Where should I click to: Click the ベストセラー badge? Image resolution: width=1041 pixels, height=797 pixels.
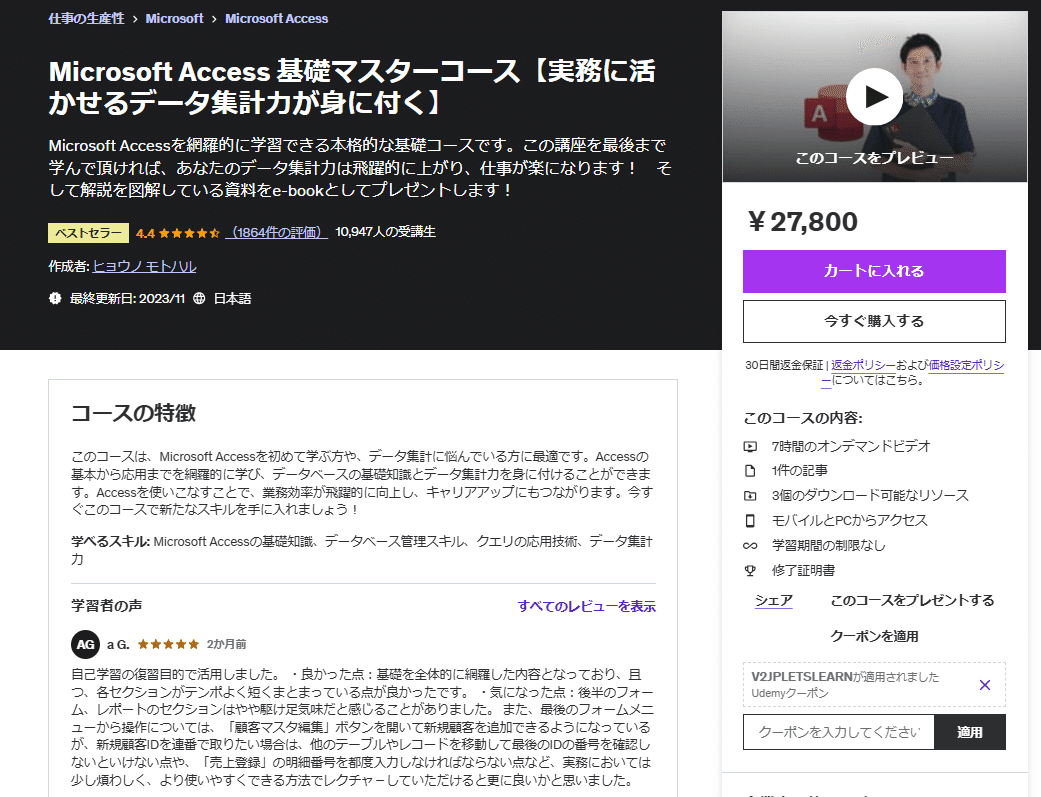pyautogui.click(x=88, y=232)
